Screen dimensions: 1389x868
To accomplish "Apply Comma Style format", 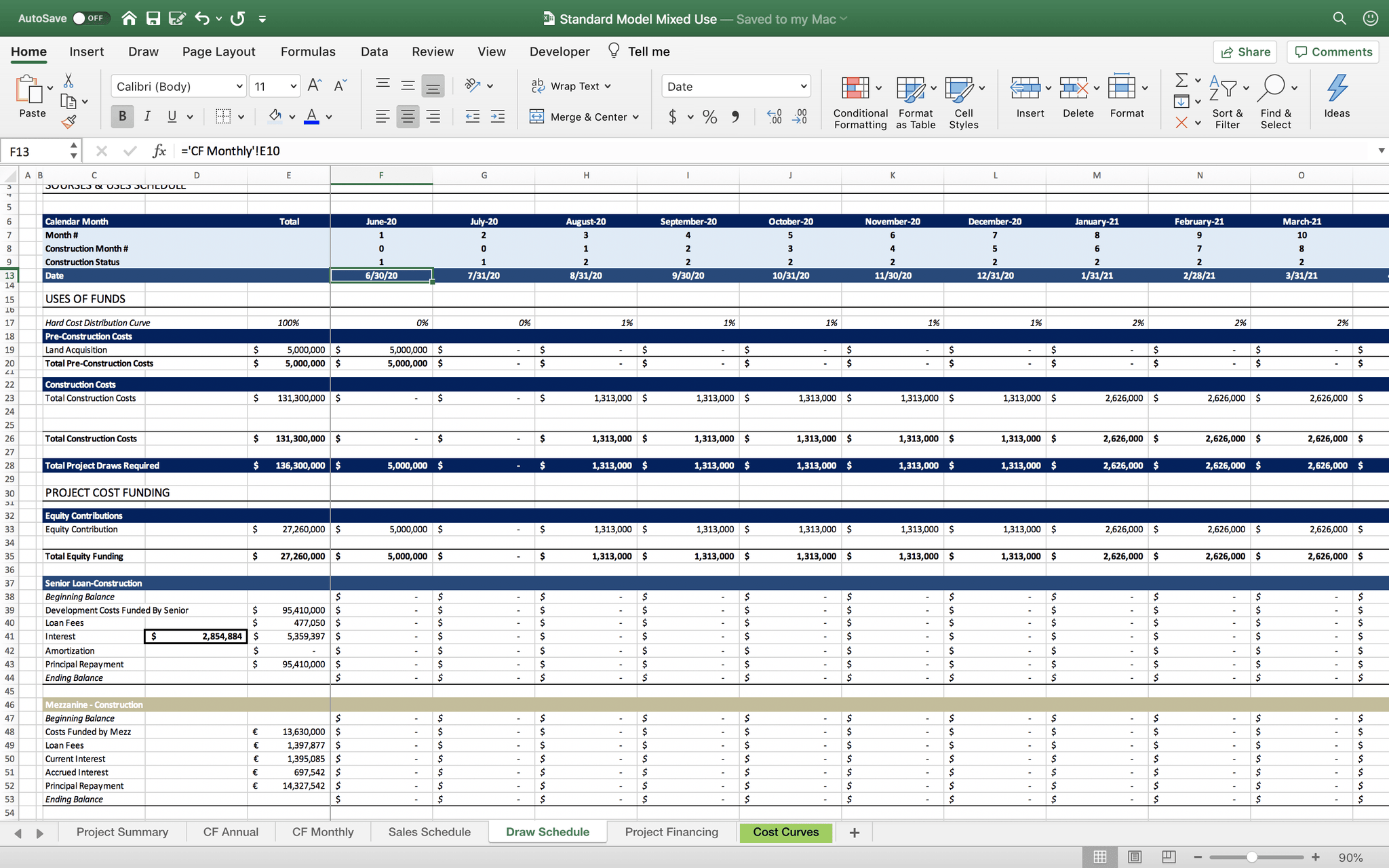I will (735, 117).
